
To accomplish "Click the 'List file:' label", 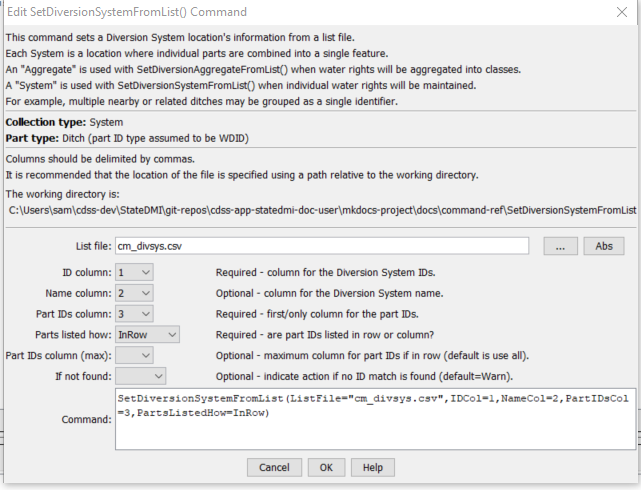I will pyautogui.click(x=93, y=246).
